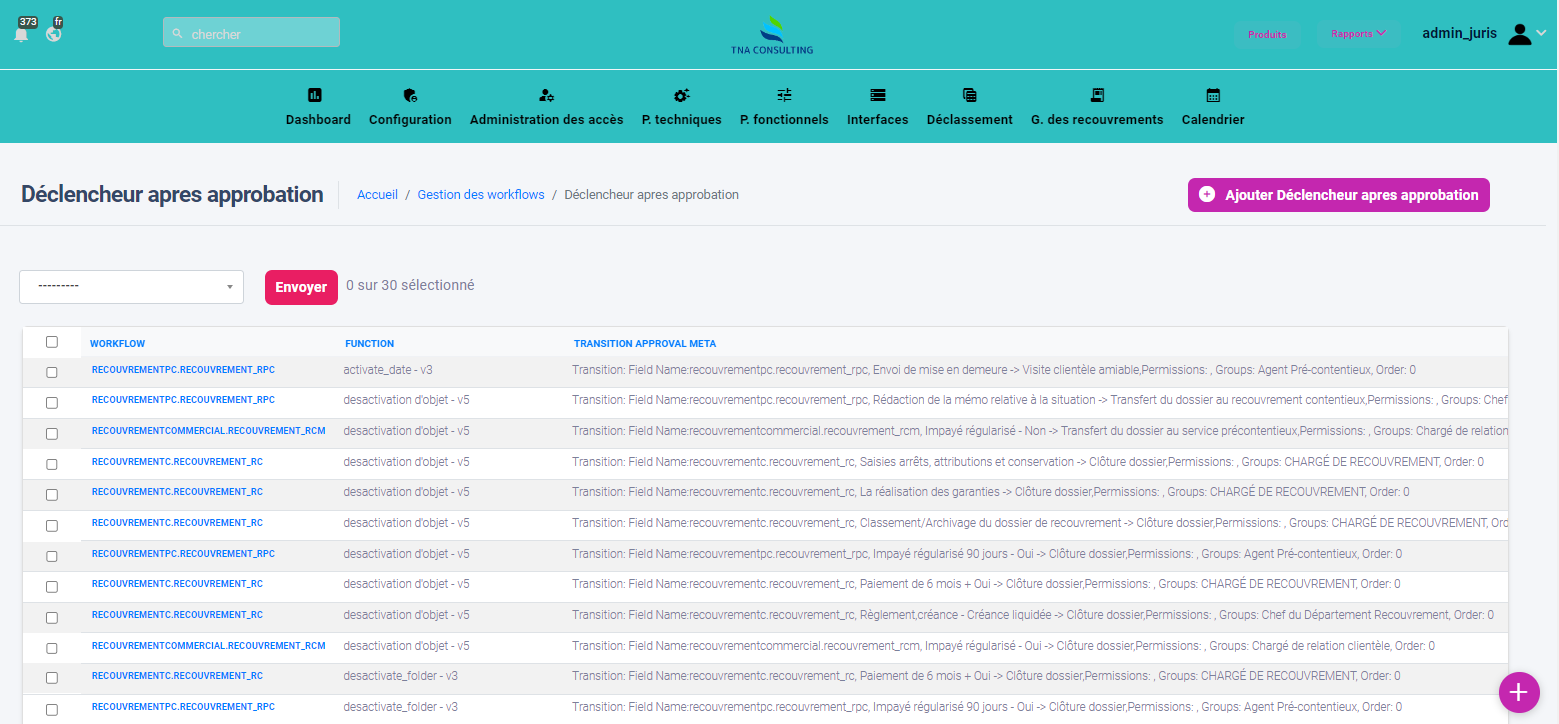The image size is (1559, 724).
Task: Toggle the select-all checkbox in table header
Action: [x=52, y=342]
